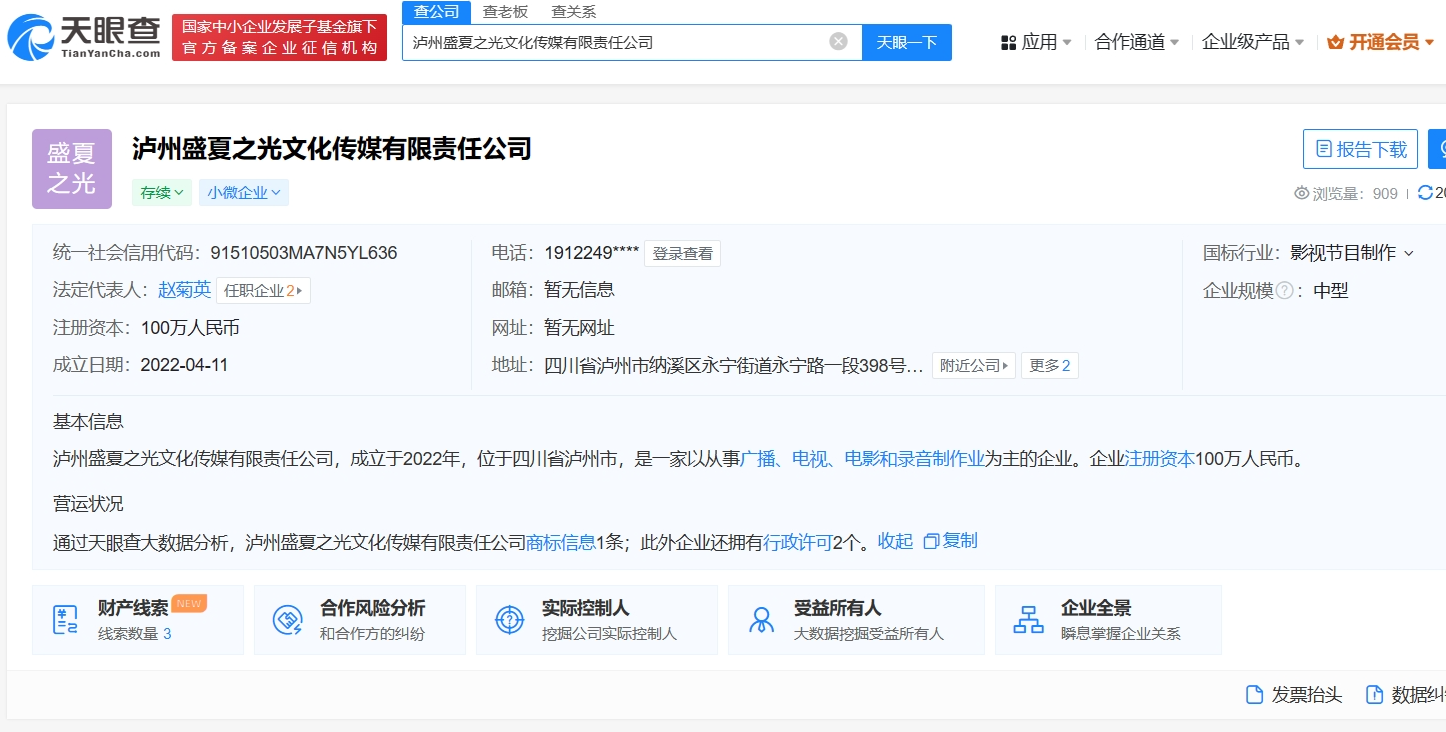This screenshot has height=732, width=1446.
Task: Click the eye icon next to 浏览量
Action: click(1301, 193)
